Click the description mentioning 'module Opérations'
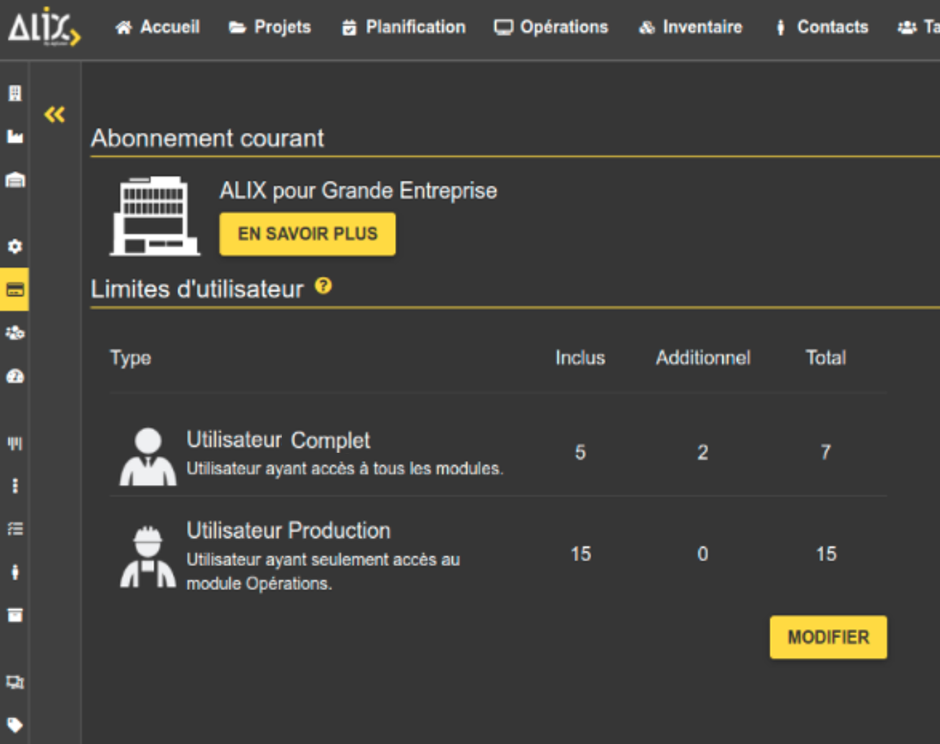The image size is (940, 744). (323, 571)
